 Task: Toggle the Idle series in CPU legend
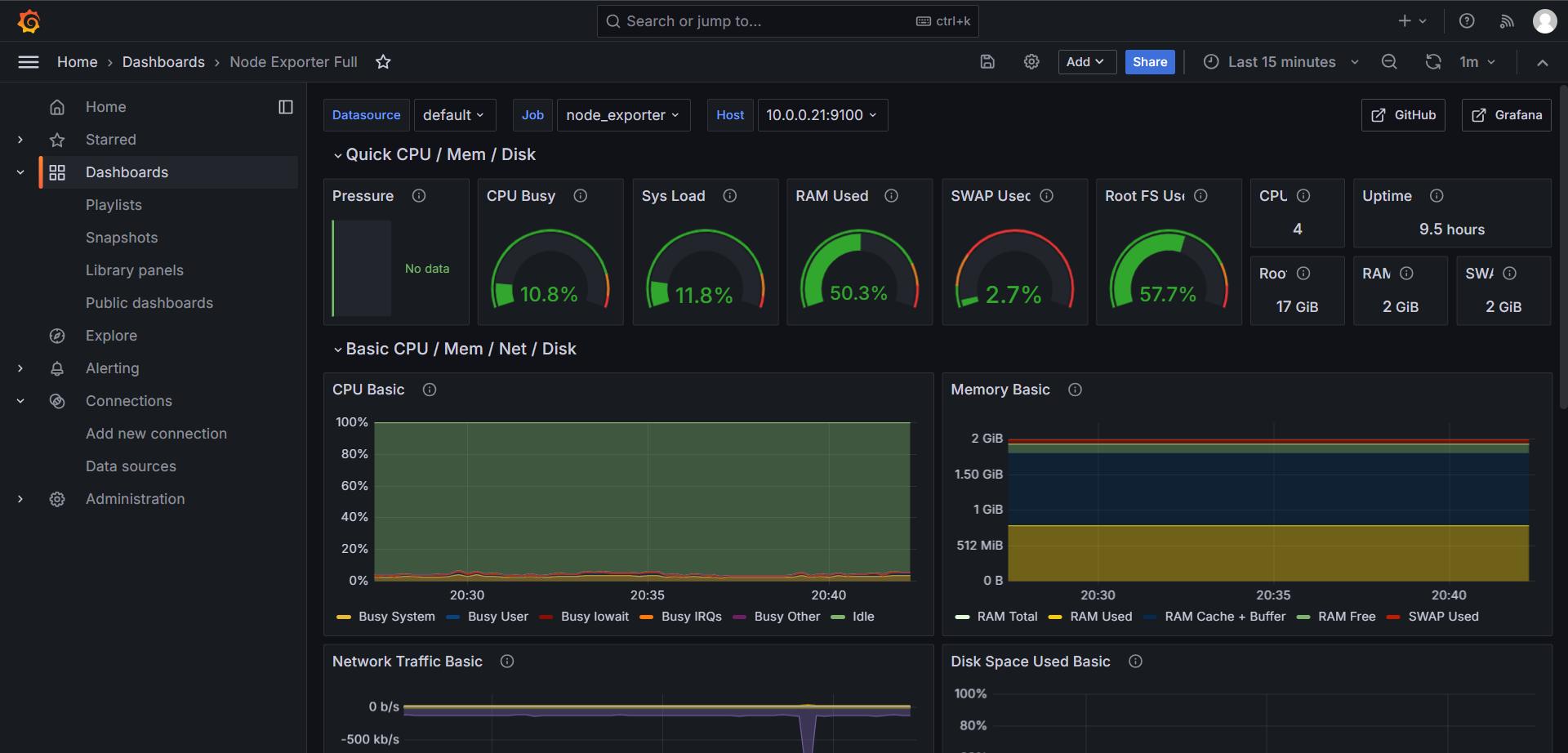click(x=862, y=617)
